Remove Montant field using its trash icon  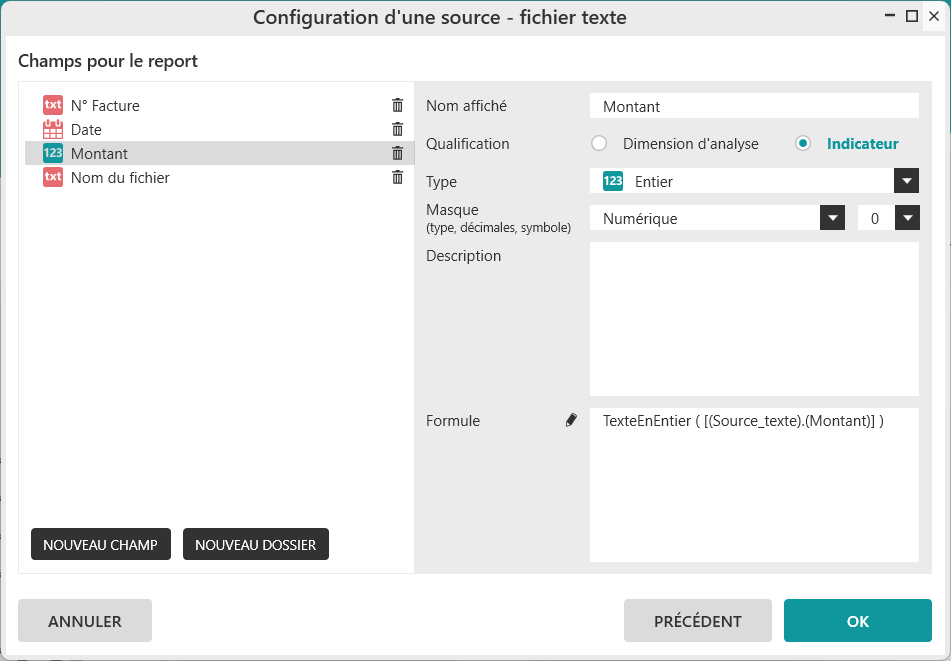click(x=397, y=153)
